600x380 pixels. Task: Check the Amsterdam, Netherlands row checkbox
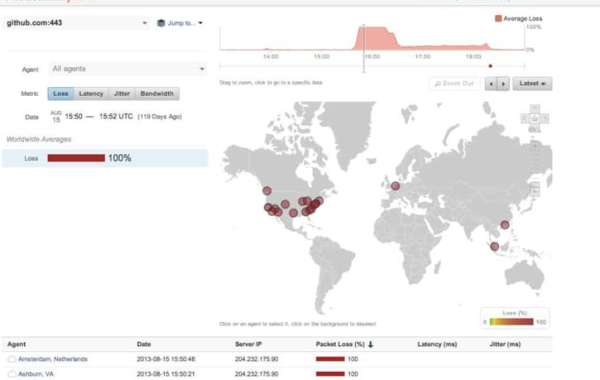pos(12,359)
